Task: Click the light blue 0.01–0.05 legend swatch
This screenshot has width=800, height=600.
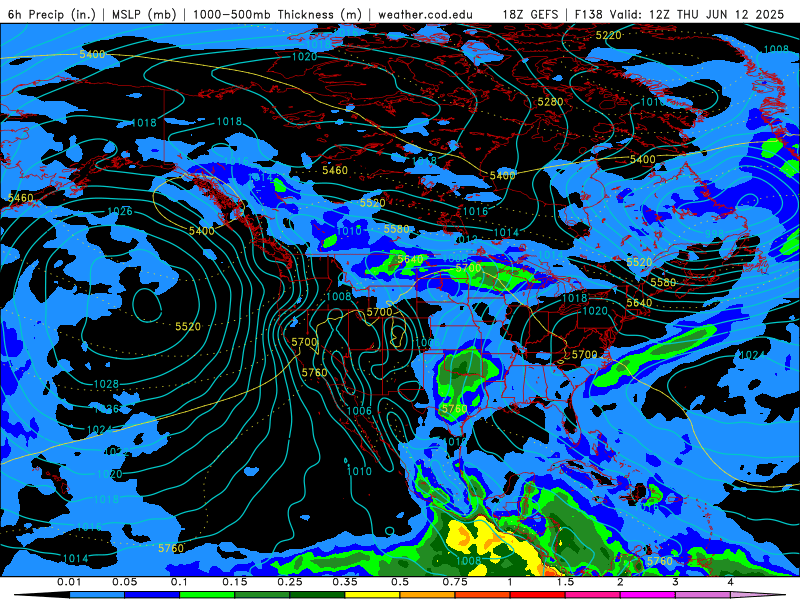Action: point(97,595)
